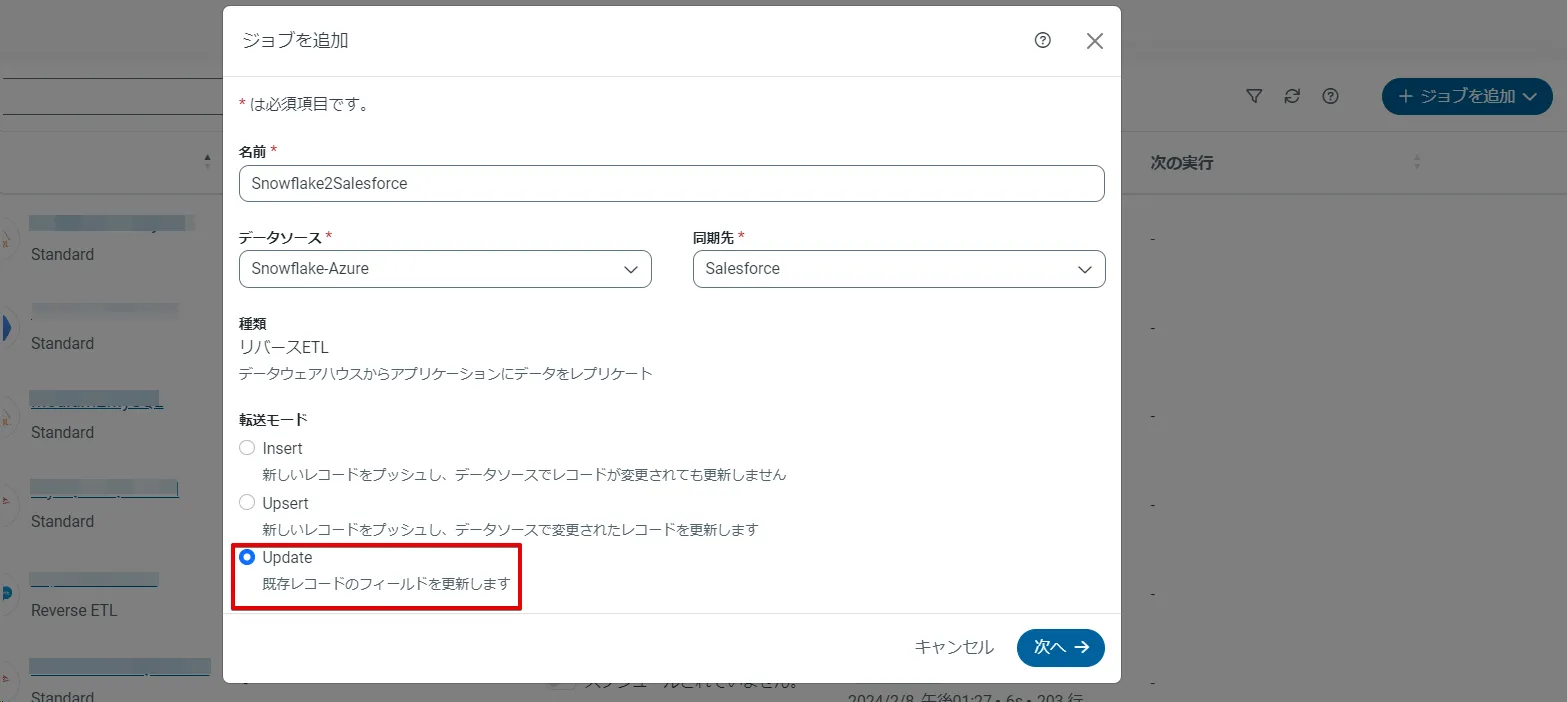This screenshot has height=702, width=1567.
Task: Click the help icon in the ジョブを追加 dialog header
Action: tap(1042, 41)
